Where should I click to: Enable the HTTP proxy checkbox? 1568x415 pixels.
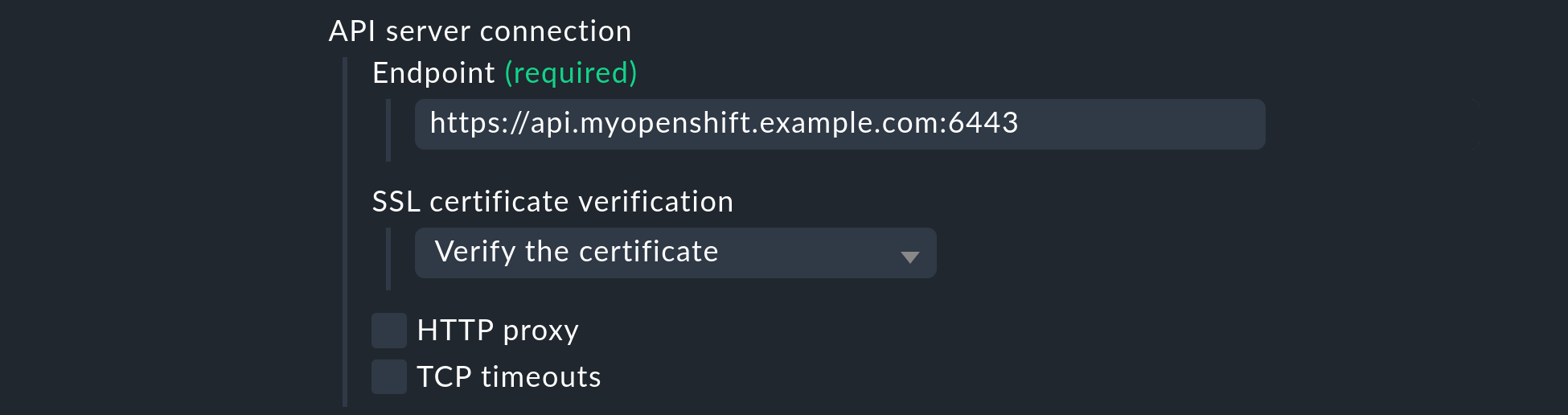tap(389, 331)
